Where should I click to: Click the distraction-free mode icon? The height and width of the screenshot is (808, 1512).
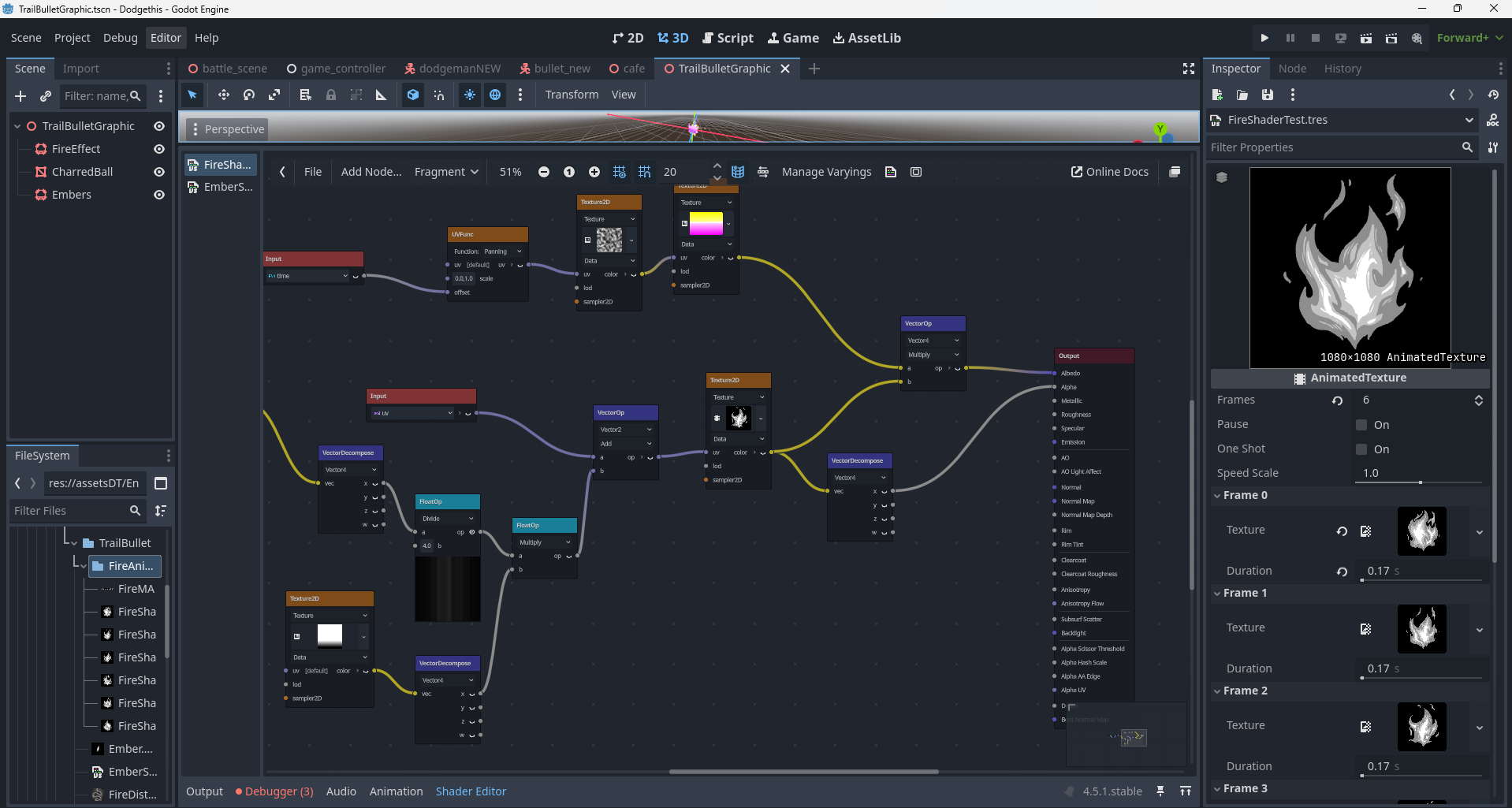[1189, 69]
